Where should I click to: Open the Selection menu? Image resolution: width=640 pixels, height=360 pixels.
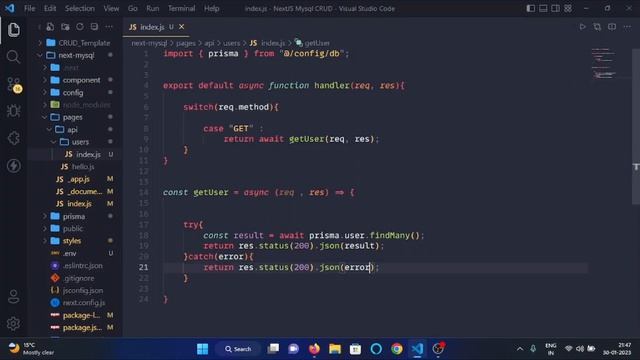click(x=80, y=8)
